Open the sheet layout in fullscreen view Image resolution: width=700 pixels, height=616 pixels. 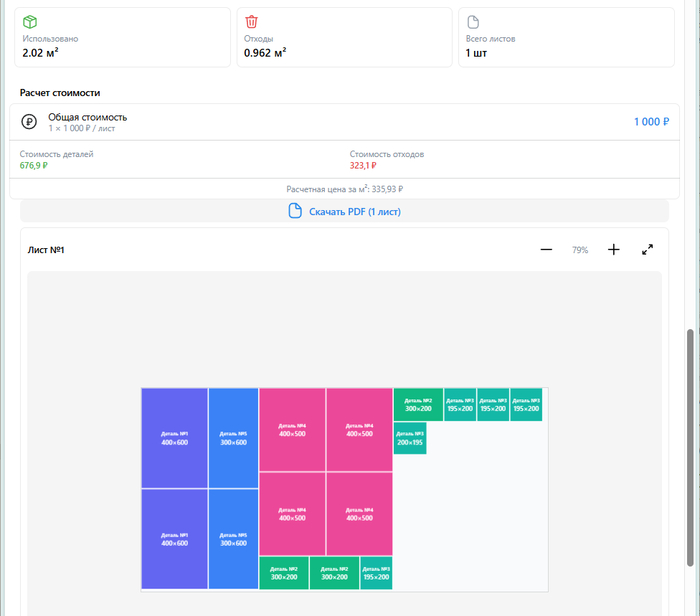(647, 250)
